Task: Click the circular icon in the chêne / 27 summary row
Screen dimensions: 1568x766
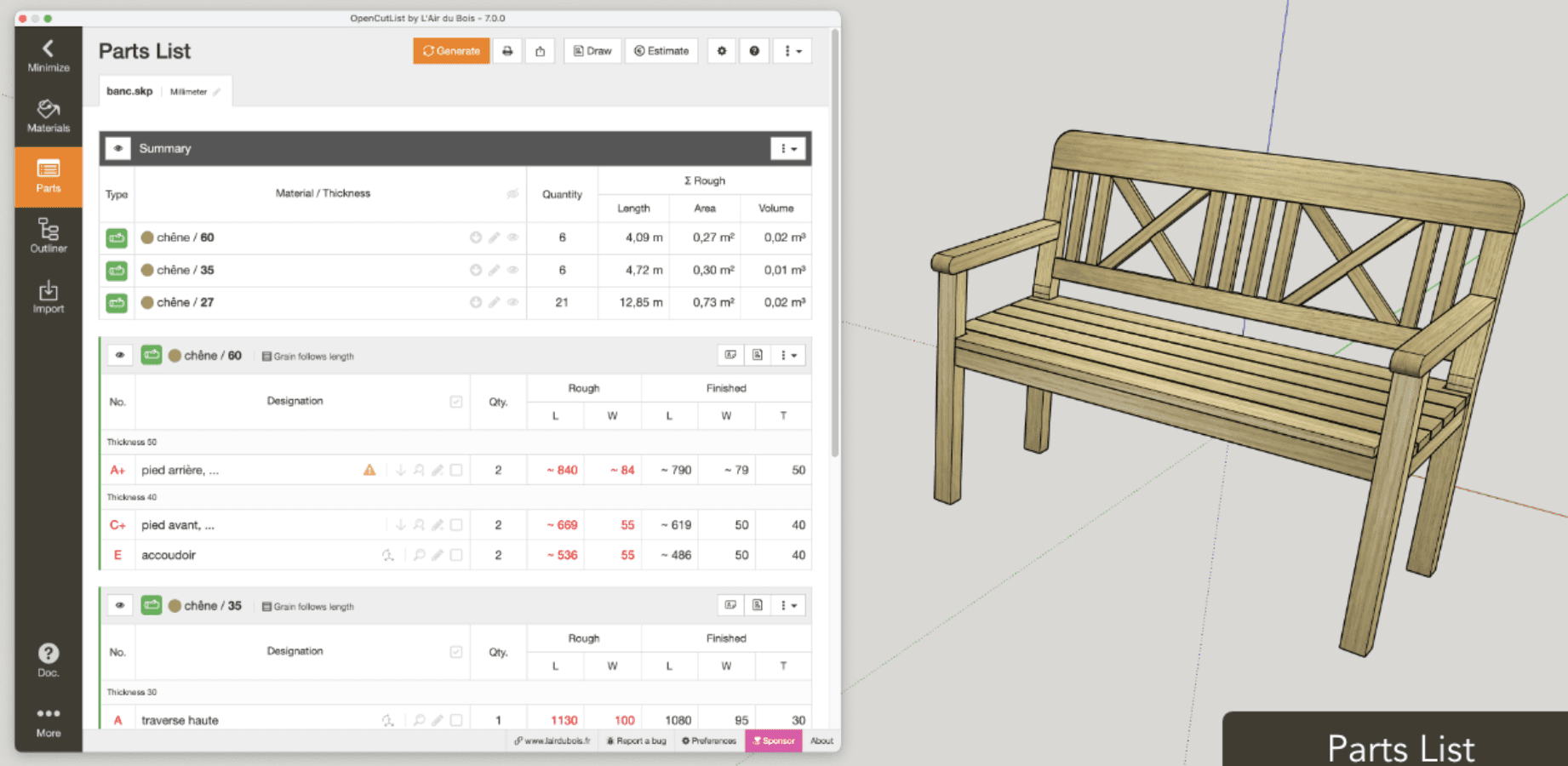Action: pos(476,302)
